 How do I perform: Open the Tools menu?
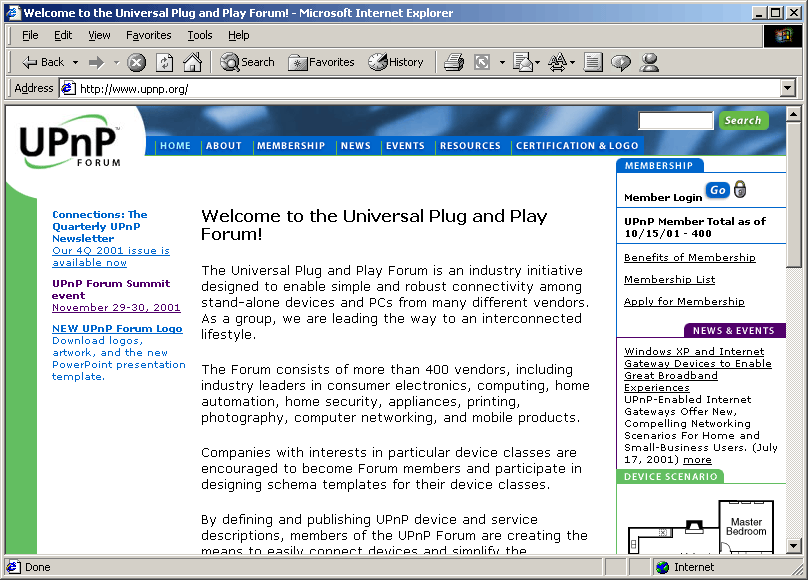tap(200, 35)
